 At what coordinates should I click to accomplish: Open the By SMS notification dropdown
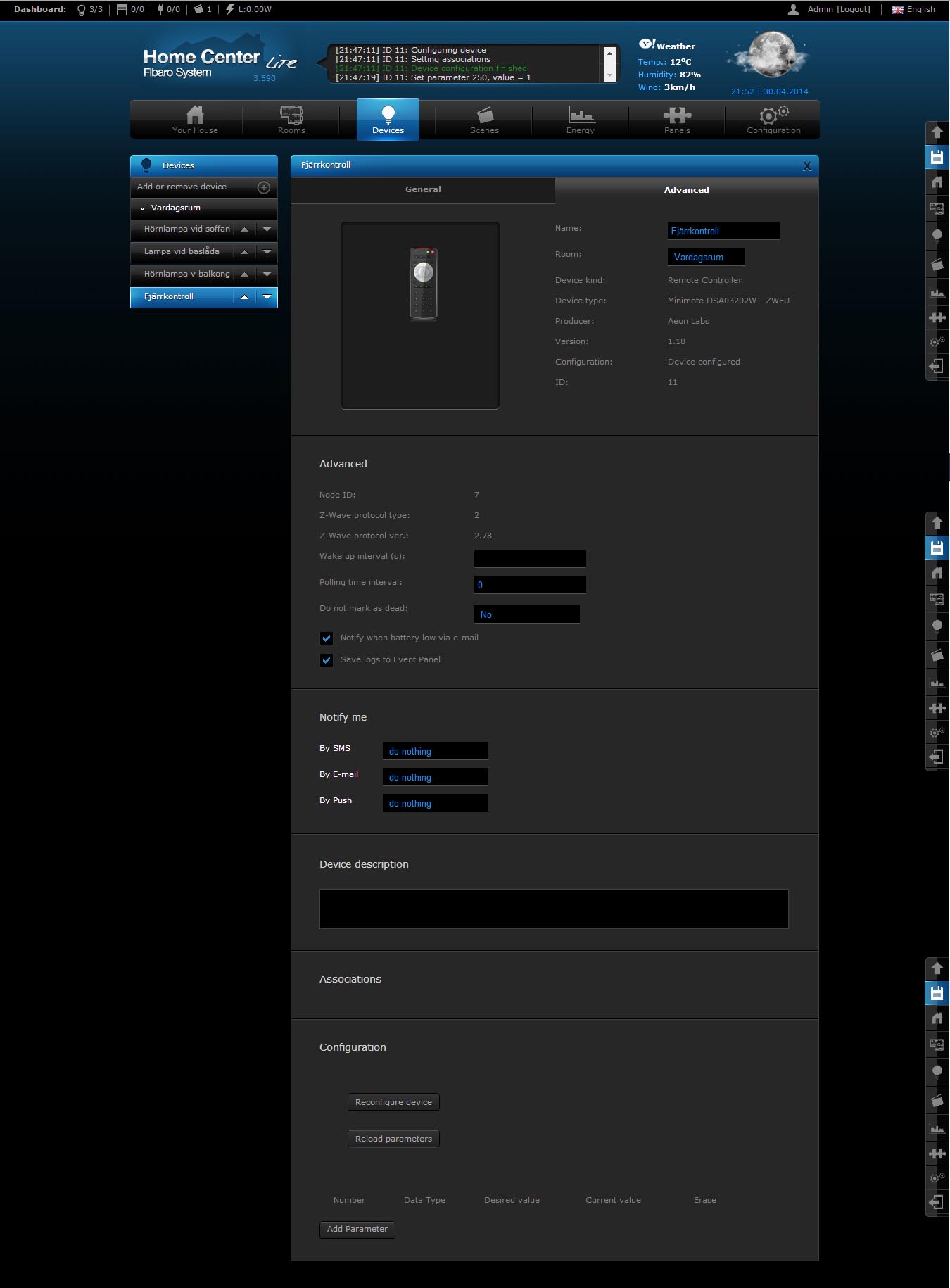point(435,751)
